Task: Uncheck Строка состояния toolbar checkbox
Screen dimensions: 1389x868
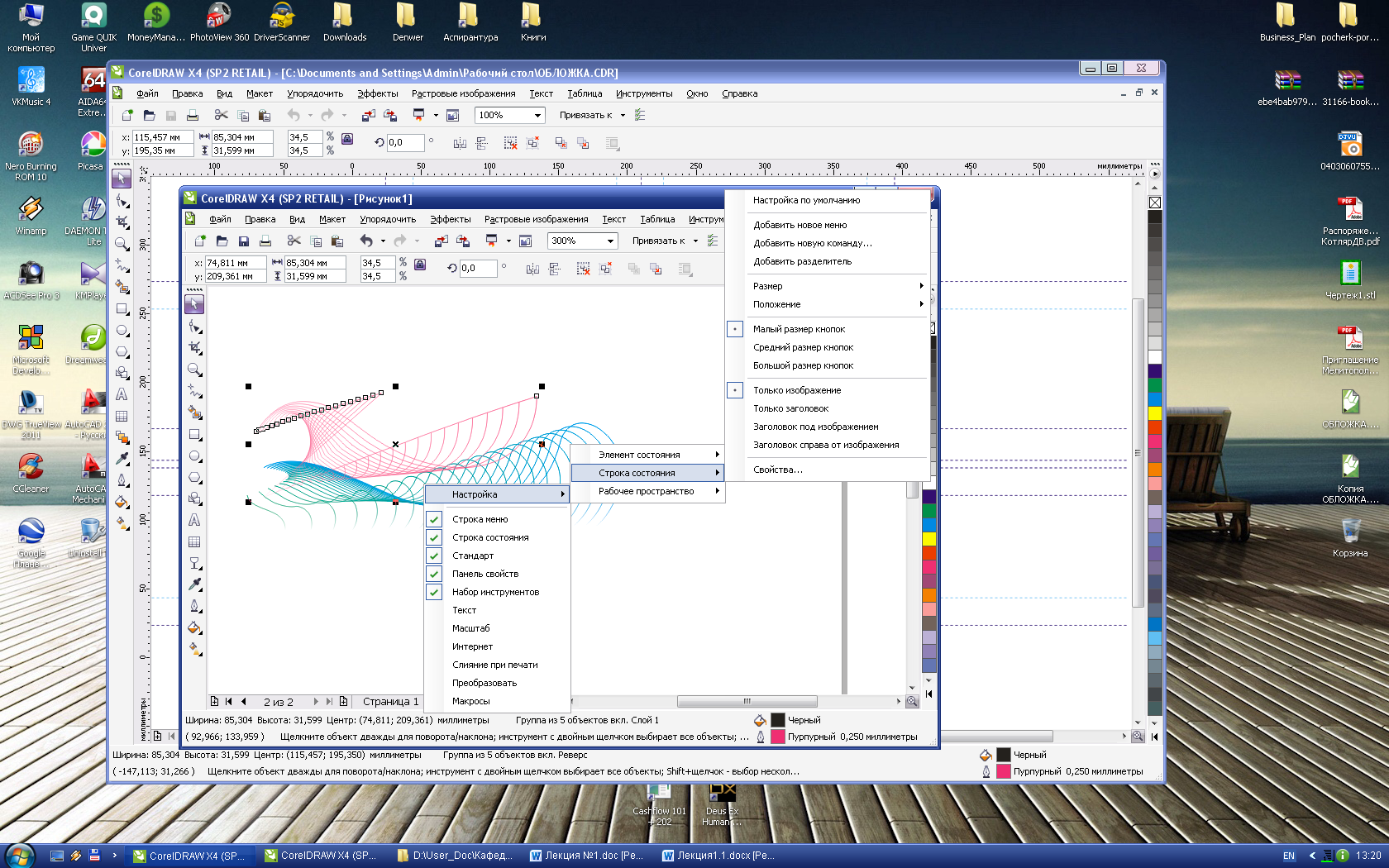Action: 434,537
